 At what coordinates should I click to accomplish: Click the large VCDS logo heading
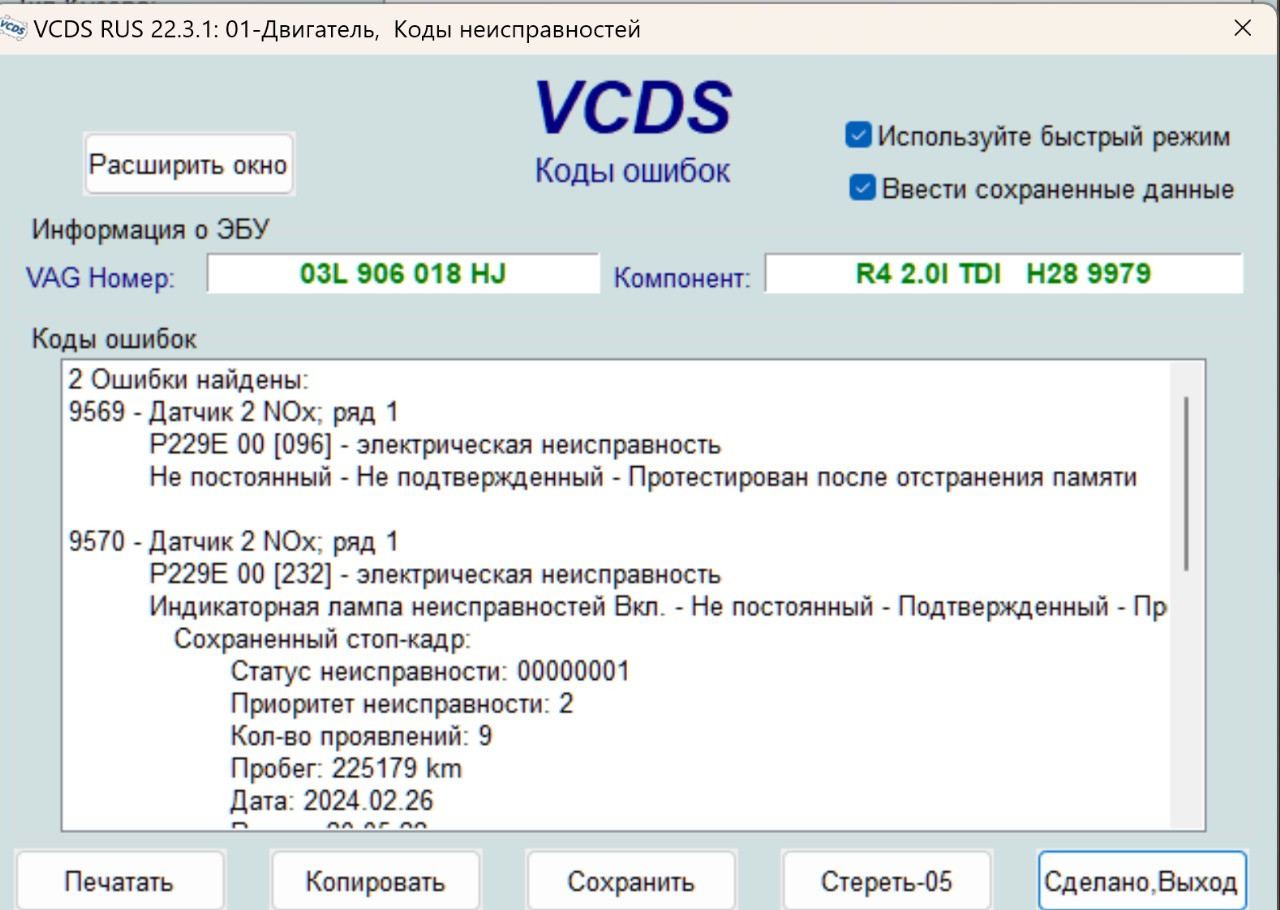(632, 108)
